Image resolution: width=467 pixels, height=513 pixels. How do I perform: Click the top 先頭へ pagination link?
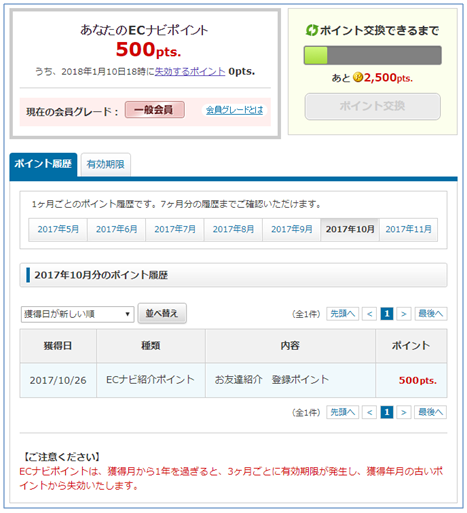click(x=342, y=314)
